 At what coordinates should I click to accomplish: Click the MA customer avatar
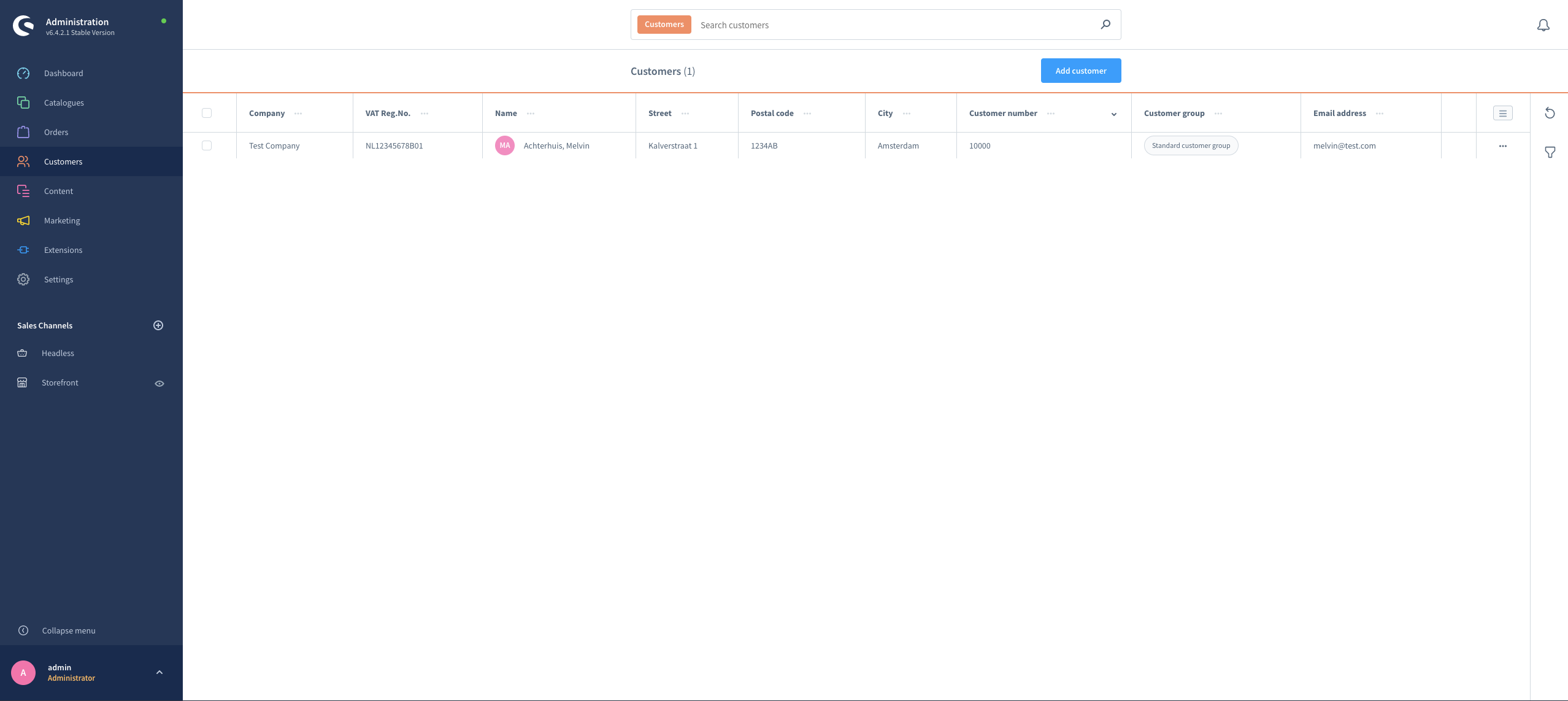[x=504, y=145]
